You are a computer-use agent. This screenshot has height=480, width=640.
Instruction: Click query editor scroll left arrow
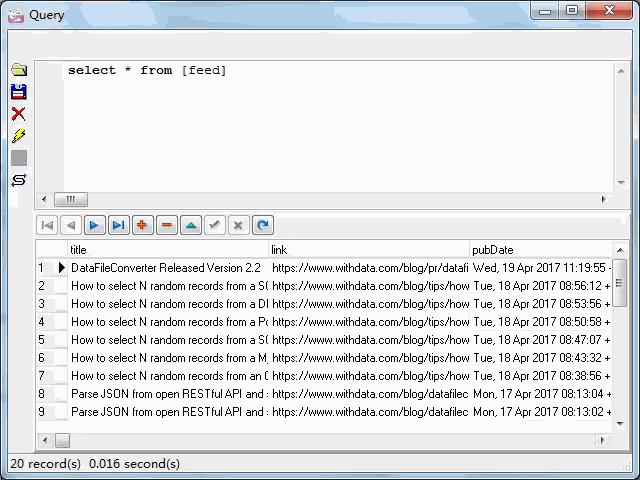pos(44,200)
